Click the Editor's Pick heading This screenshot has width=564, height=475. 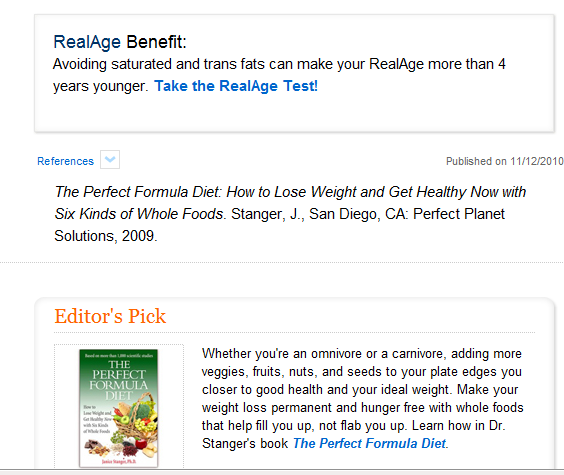[110, 316]
